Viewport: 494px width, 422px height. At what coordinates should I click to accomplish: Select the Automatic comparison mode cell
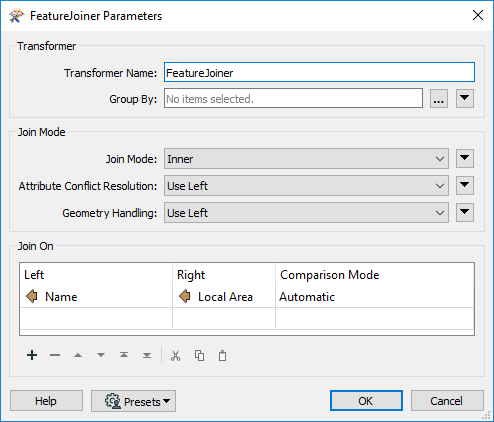click(374, 297)
